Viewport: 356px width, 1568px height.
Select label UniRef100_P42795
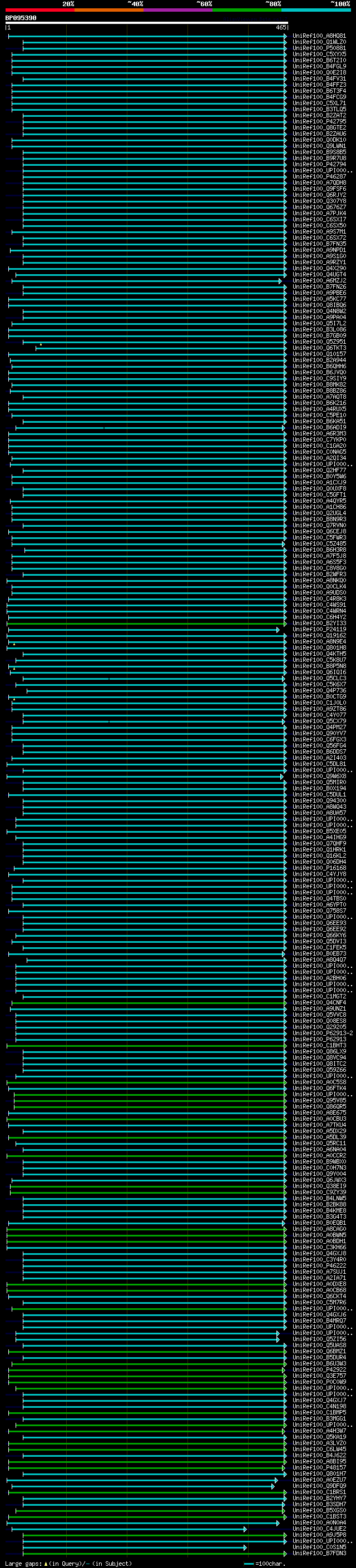click(x=319, y=122)
